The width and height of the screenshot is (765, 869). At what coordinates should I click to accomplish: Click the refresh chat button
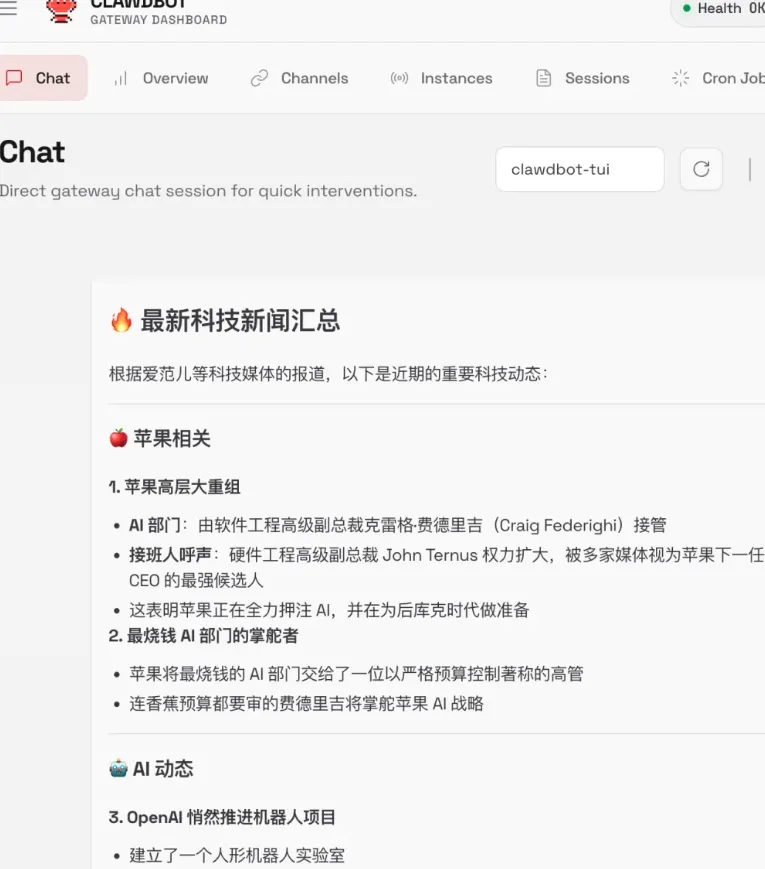[x=701, y=169]
